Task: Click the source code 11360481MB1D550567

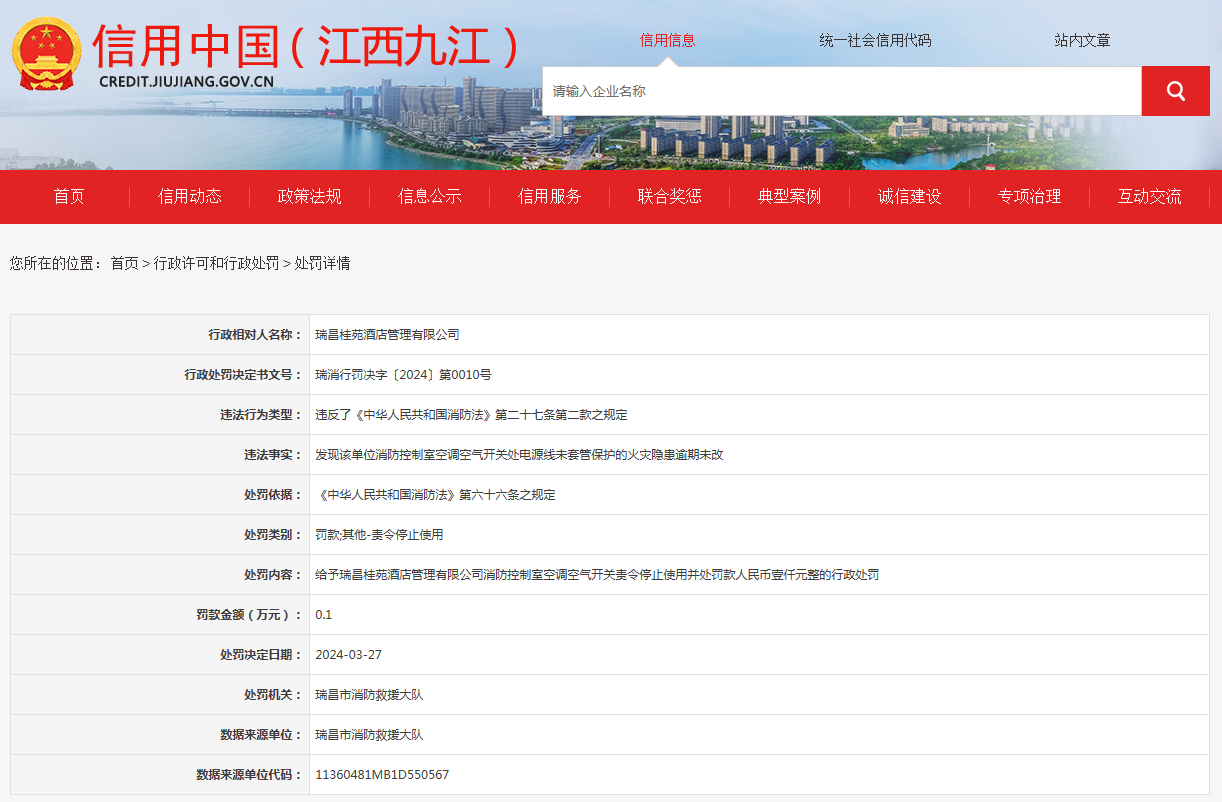Action: point(382,775)
